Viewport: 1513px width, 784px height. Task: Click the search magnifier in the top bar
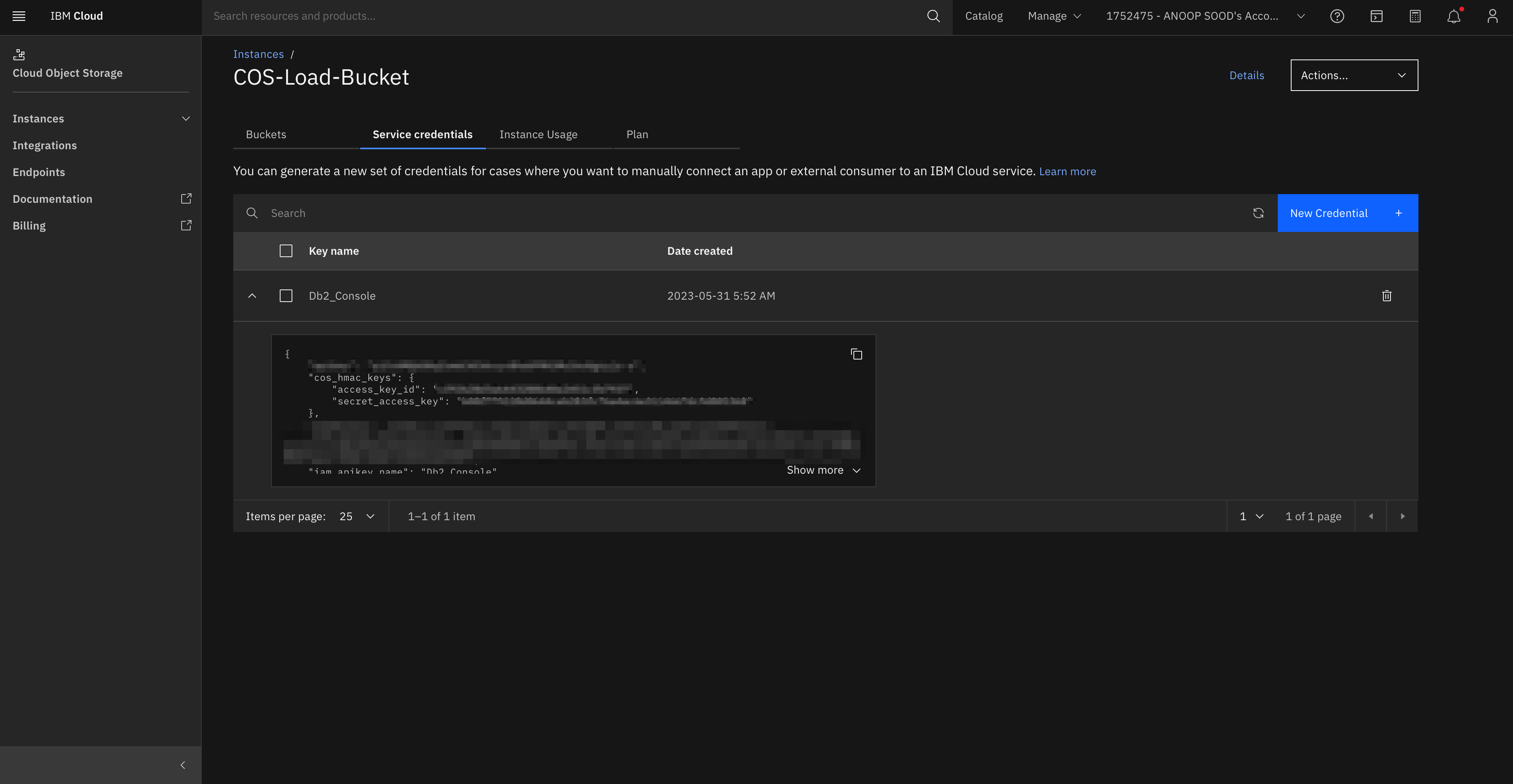(933, 16)
